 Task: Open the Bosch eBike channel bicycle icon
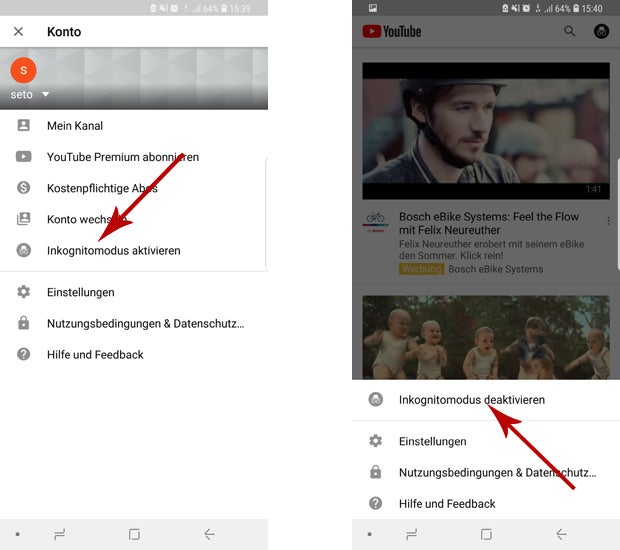(375, 221)
